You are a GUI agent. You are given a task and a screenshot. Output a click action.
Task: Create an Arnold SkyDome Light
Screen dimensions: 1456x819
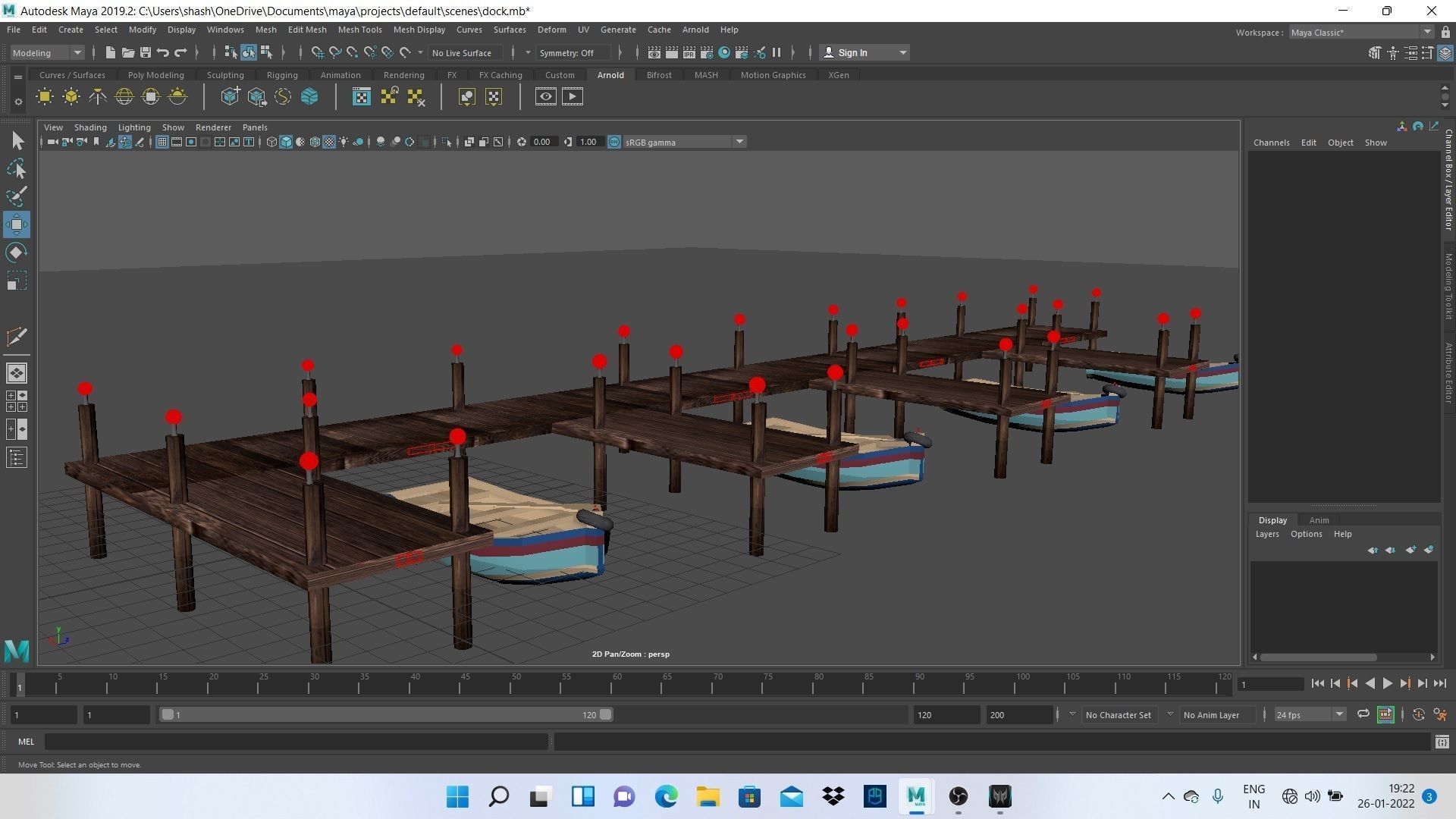click(124, 96)
